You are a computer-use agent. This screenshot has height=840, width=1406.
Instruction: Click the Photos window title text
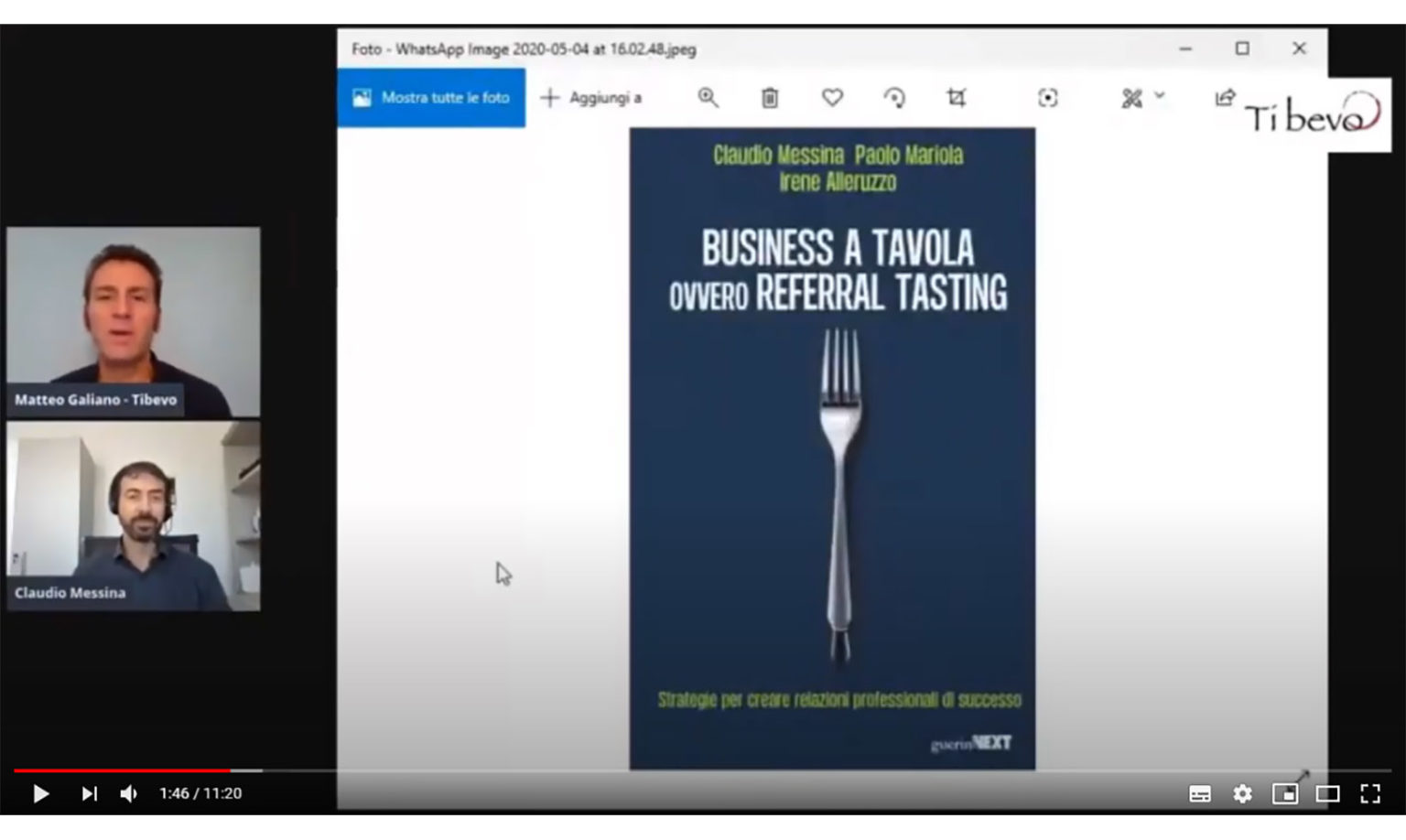click(x=524, y=49)
